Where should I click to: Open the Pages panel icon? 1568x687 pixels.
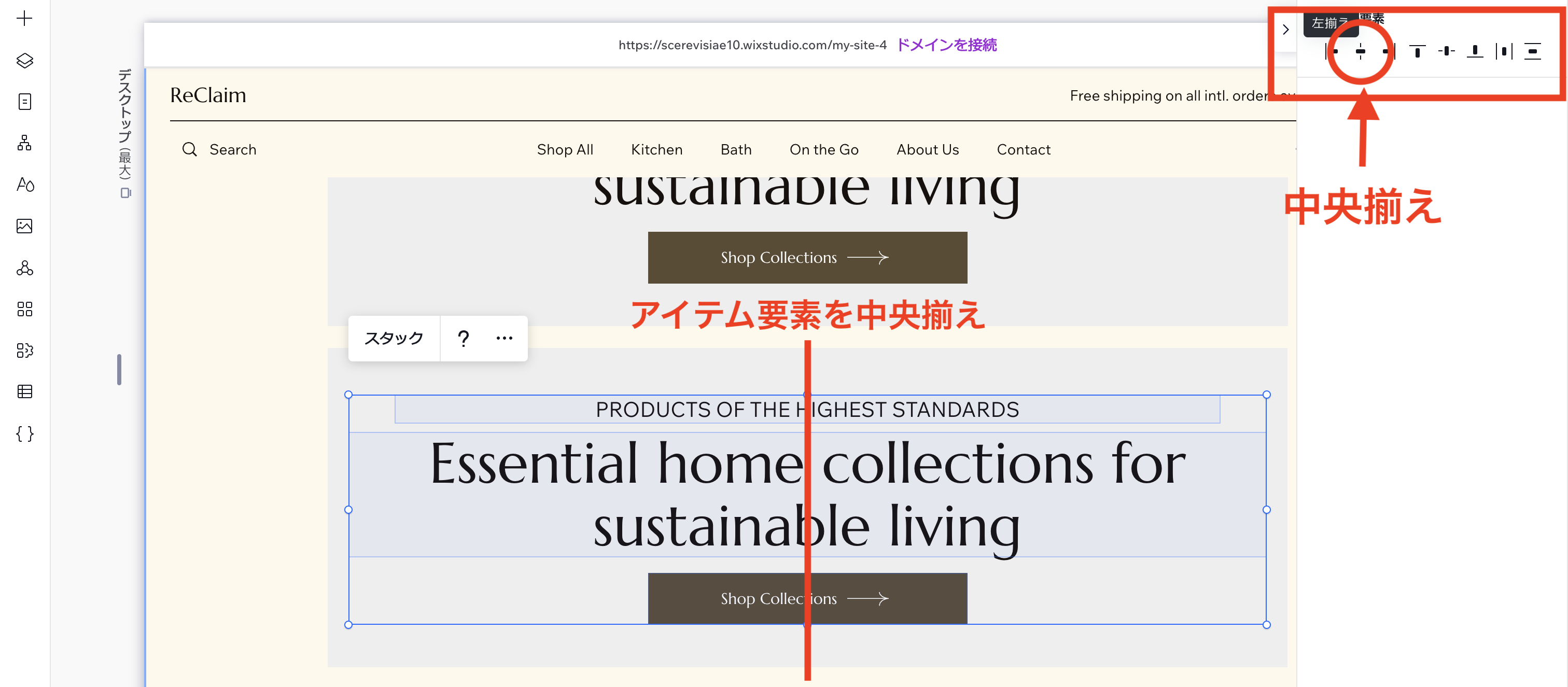(x=24, y=101)
